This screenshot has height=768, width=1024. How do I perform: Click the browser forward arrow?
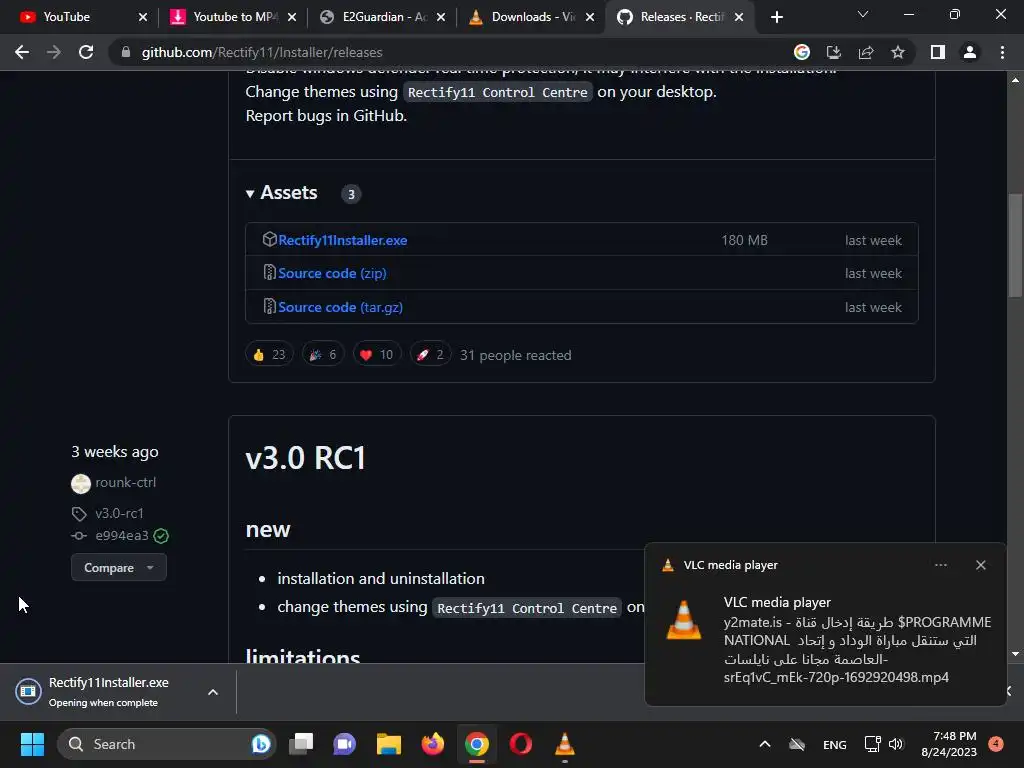(x=54, y=52)
